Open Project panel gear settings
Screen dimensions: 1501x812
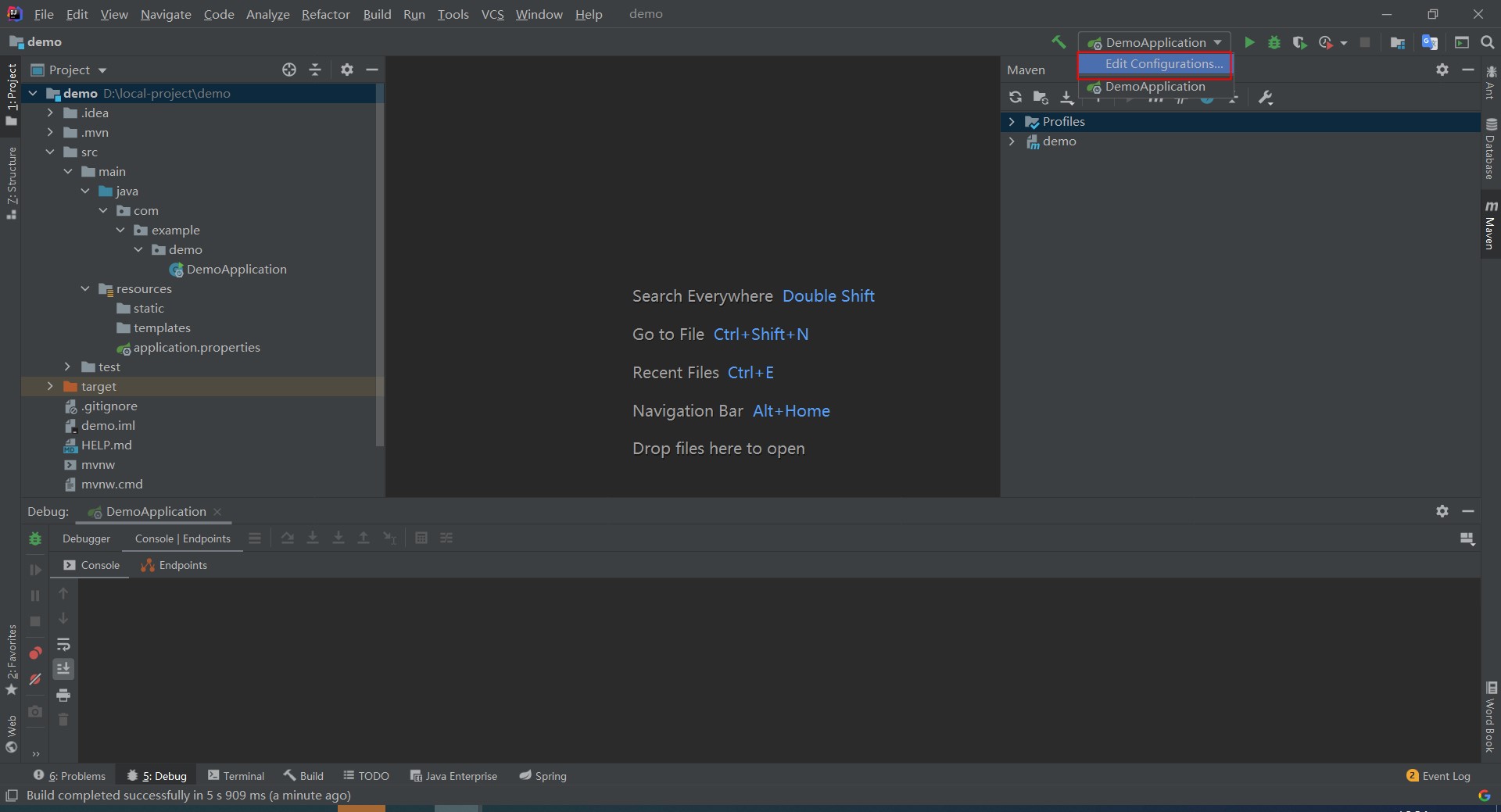[x=347, y=70]
